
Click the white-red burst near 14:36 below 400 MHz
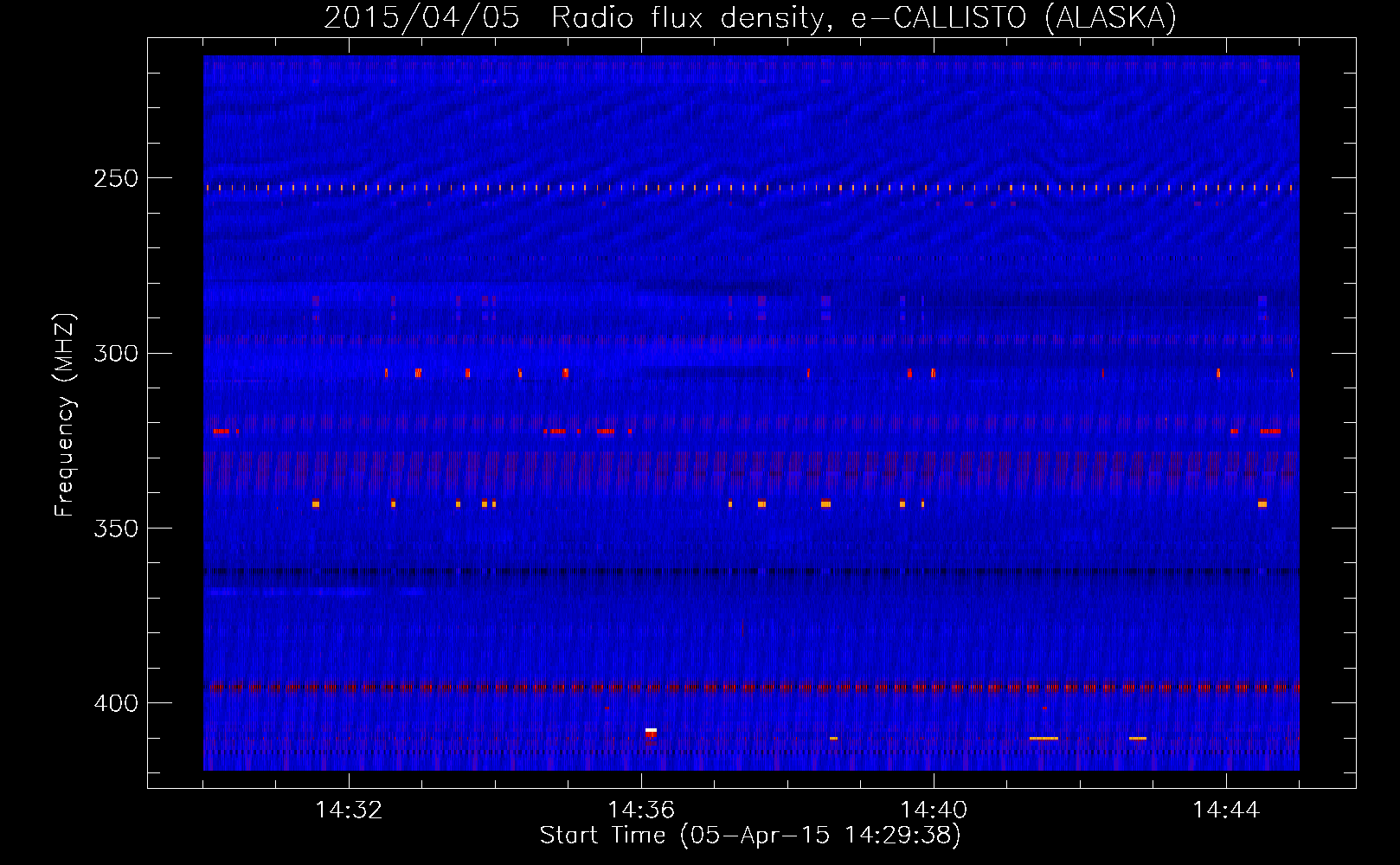[651, 733]
